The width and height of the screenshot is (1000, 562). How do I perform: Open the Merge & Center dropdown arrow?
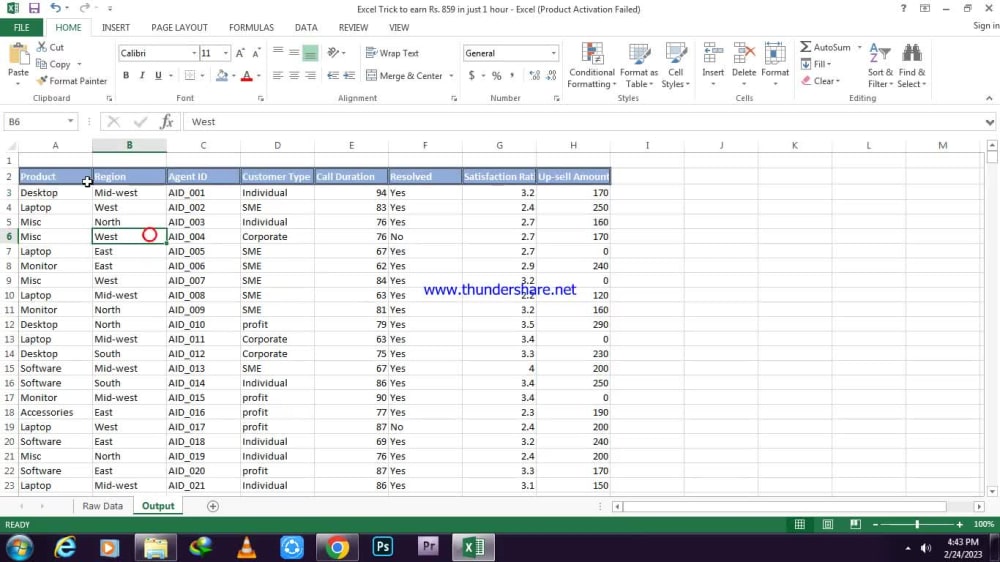pyautogui.click(x=451, y=76)
